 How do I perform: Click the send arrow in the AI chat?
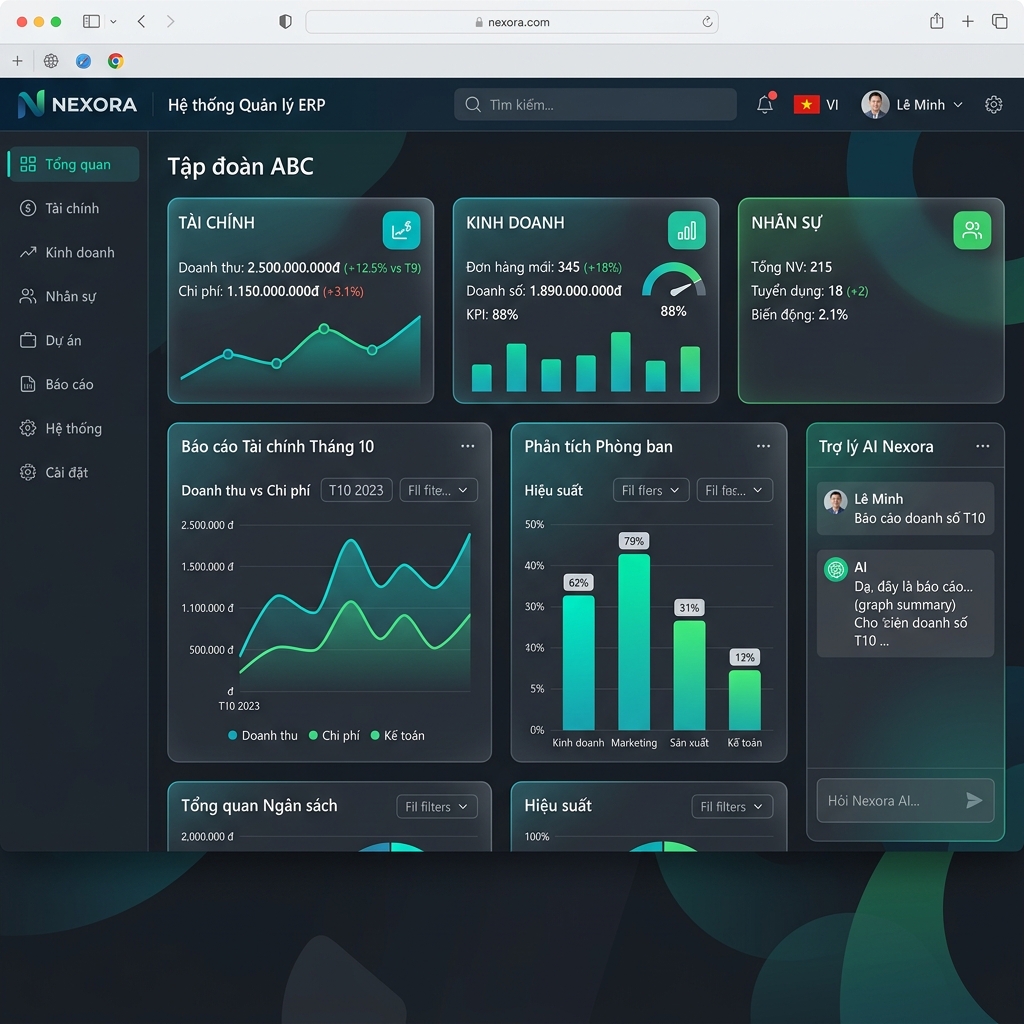click(973, 800)
